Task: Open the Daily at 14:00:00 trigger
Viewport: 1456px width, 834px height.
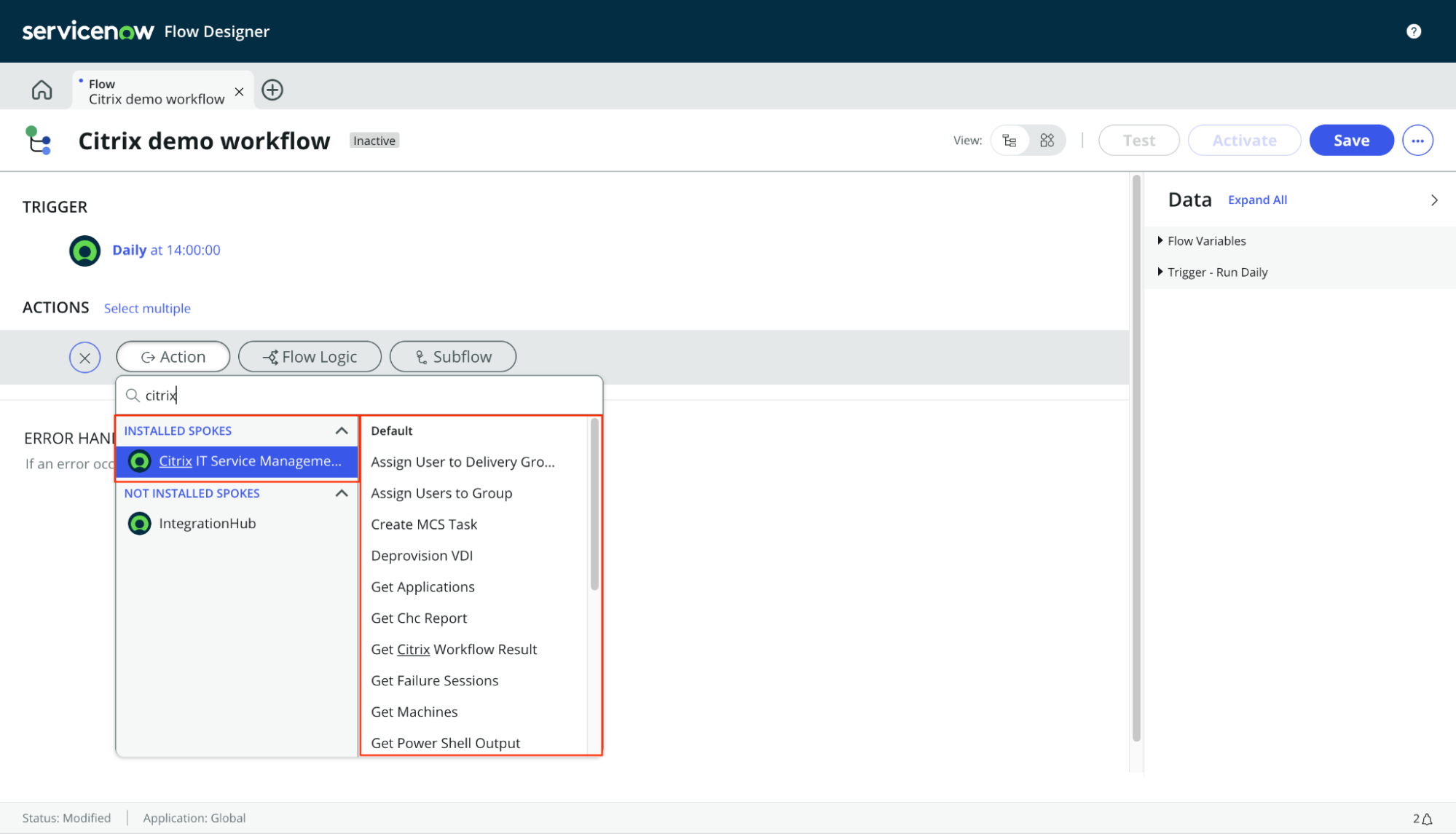Action: pos(166,250)
